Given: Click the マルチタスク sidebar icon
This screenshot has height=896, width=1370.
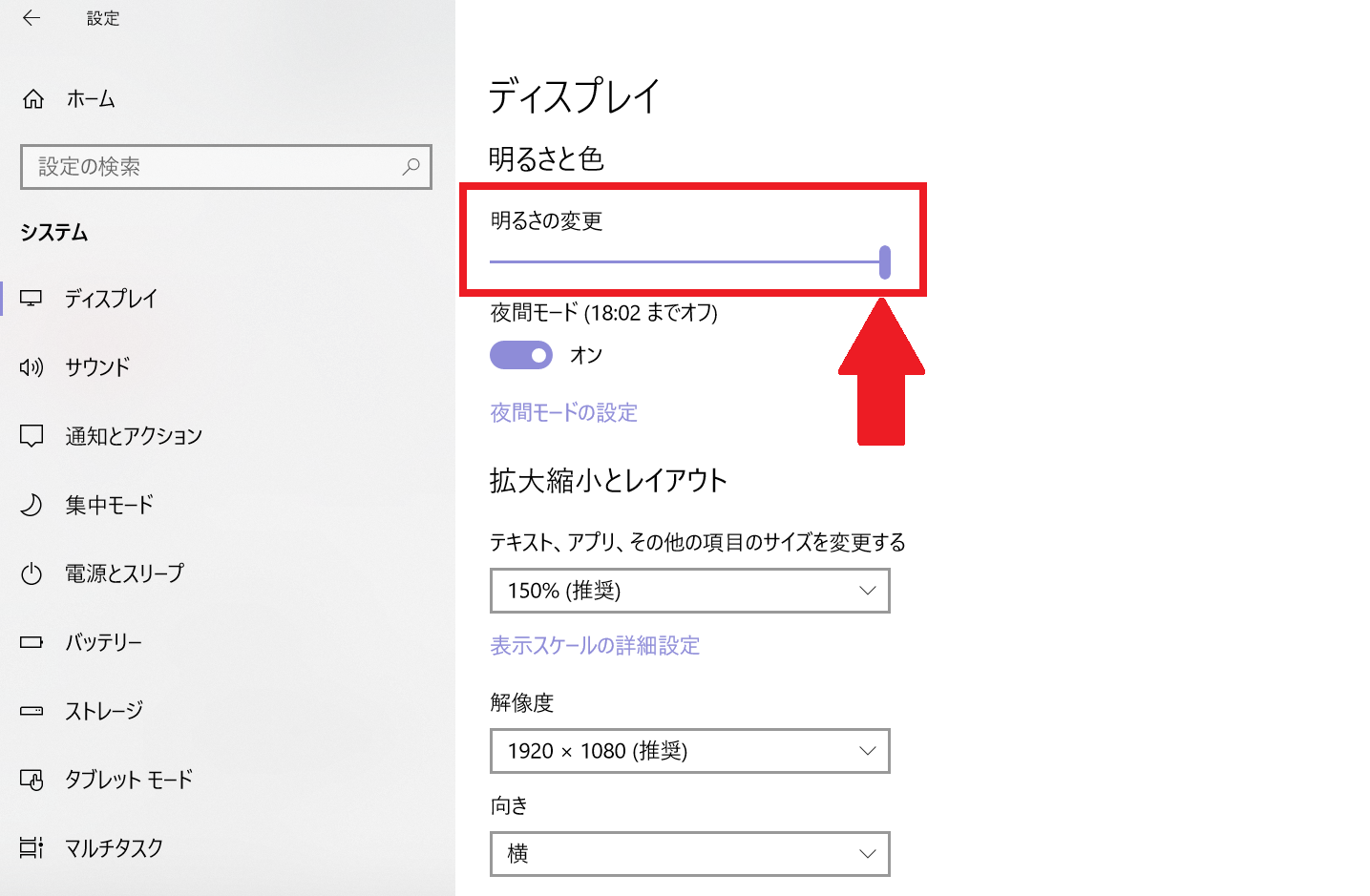Looking at the screenshot, I should tap(32, 847).
